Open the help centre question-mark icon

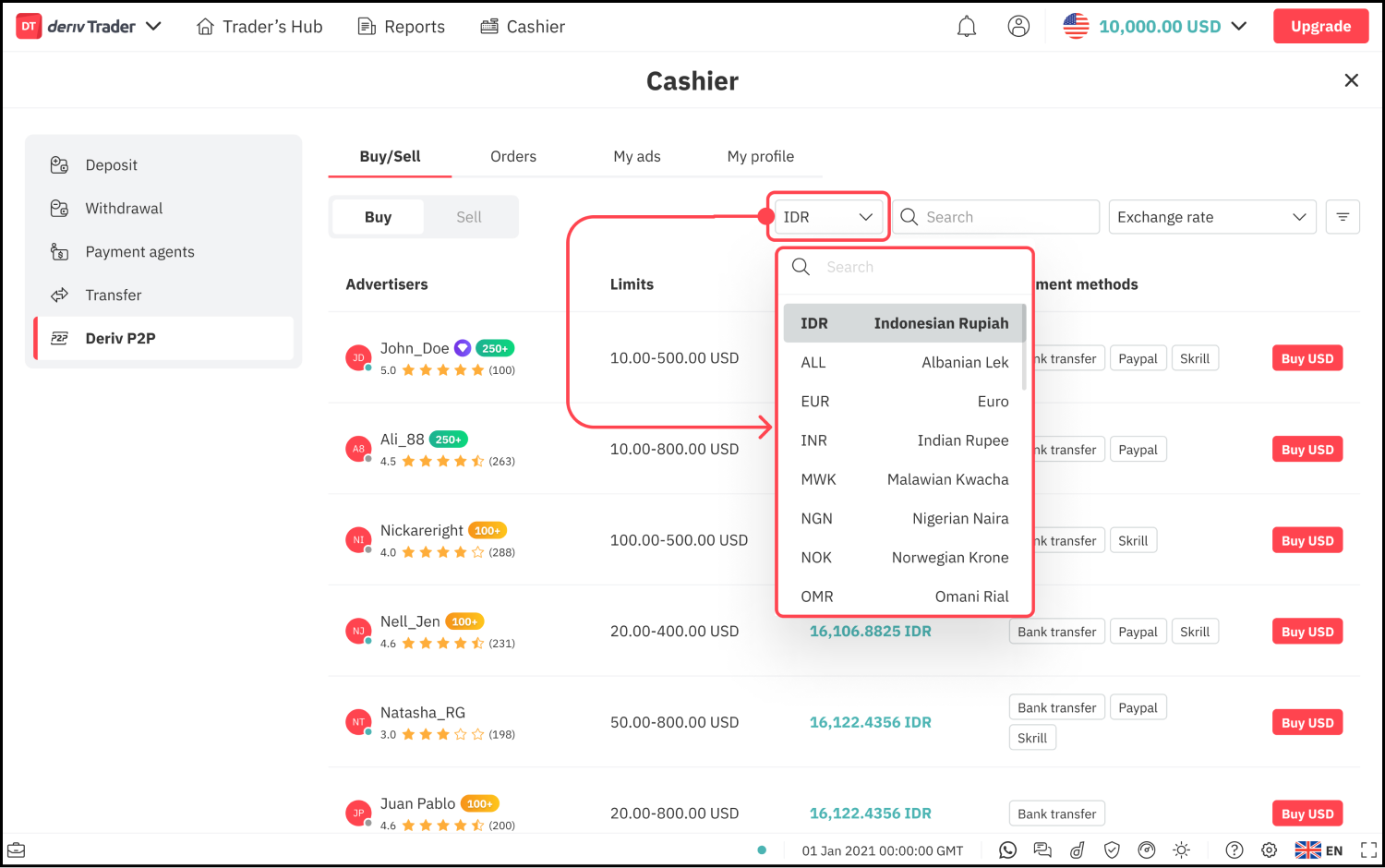[x=1234, y=850]
